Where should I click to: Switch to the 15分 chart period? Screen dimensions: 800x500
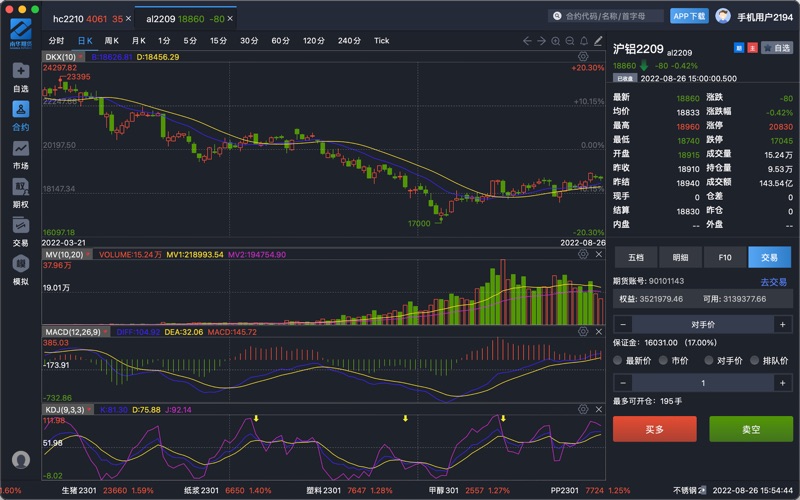(x=218, y=41)
